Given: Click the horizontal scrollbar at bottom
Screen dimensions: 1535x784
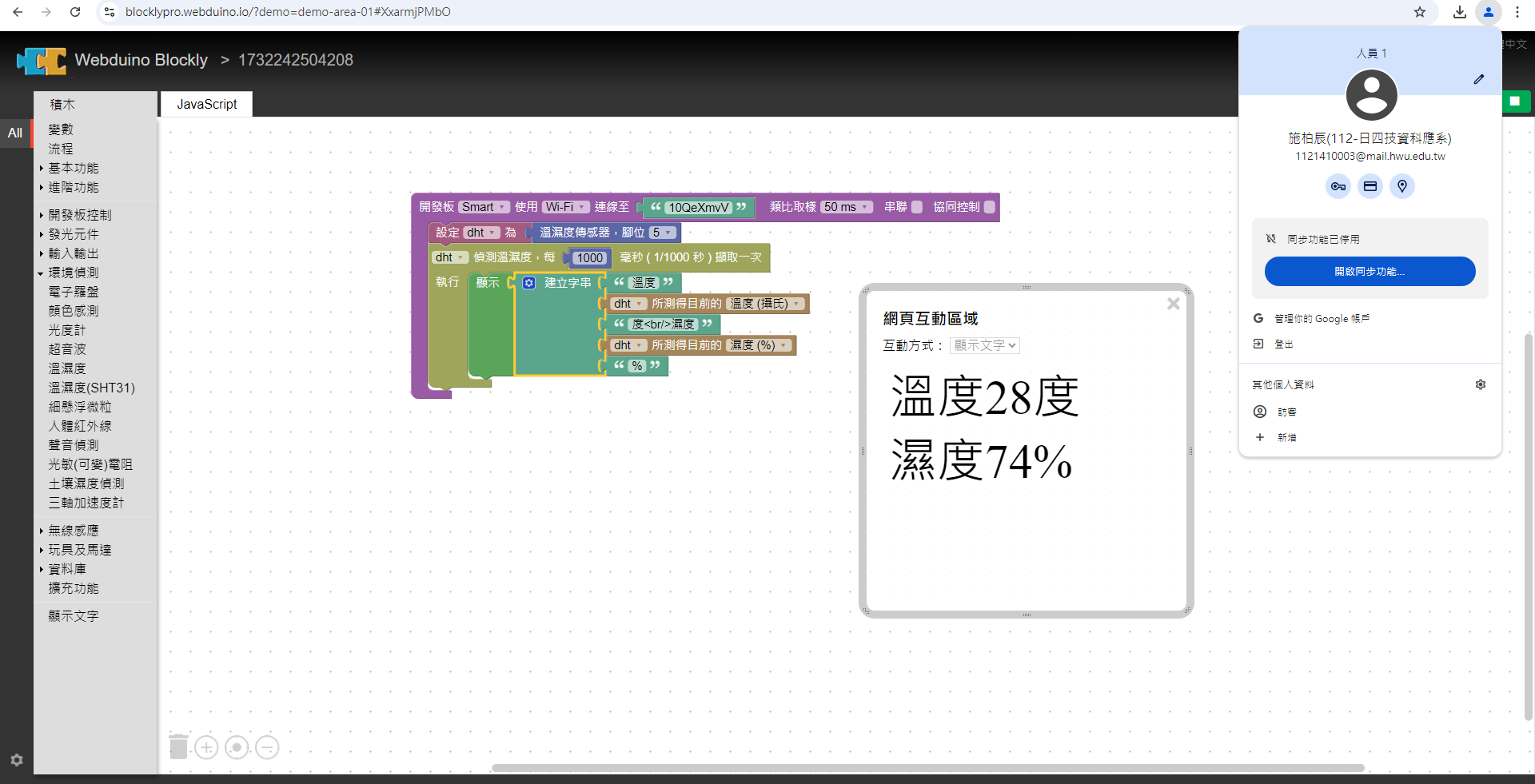Looking at the screenshot, I should (x=927, y=768).
